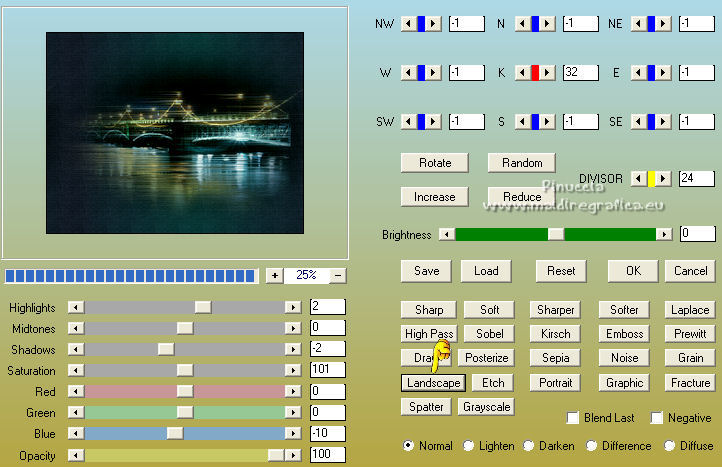Cancel the filter dialog

(x=691, y=271)
